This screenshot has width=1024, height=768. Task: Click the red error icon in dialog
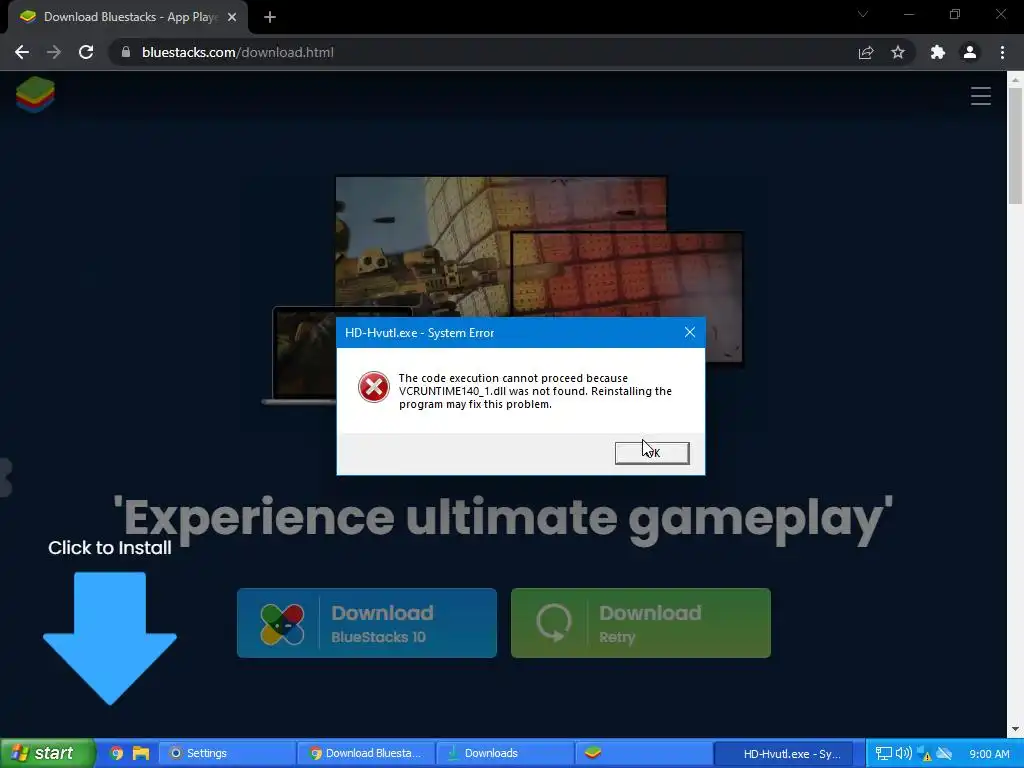[374, 387]
